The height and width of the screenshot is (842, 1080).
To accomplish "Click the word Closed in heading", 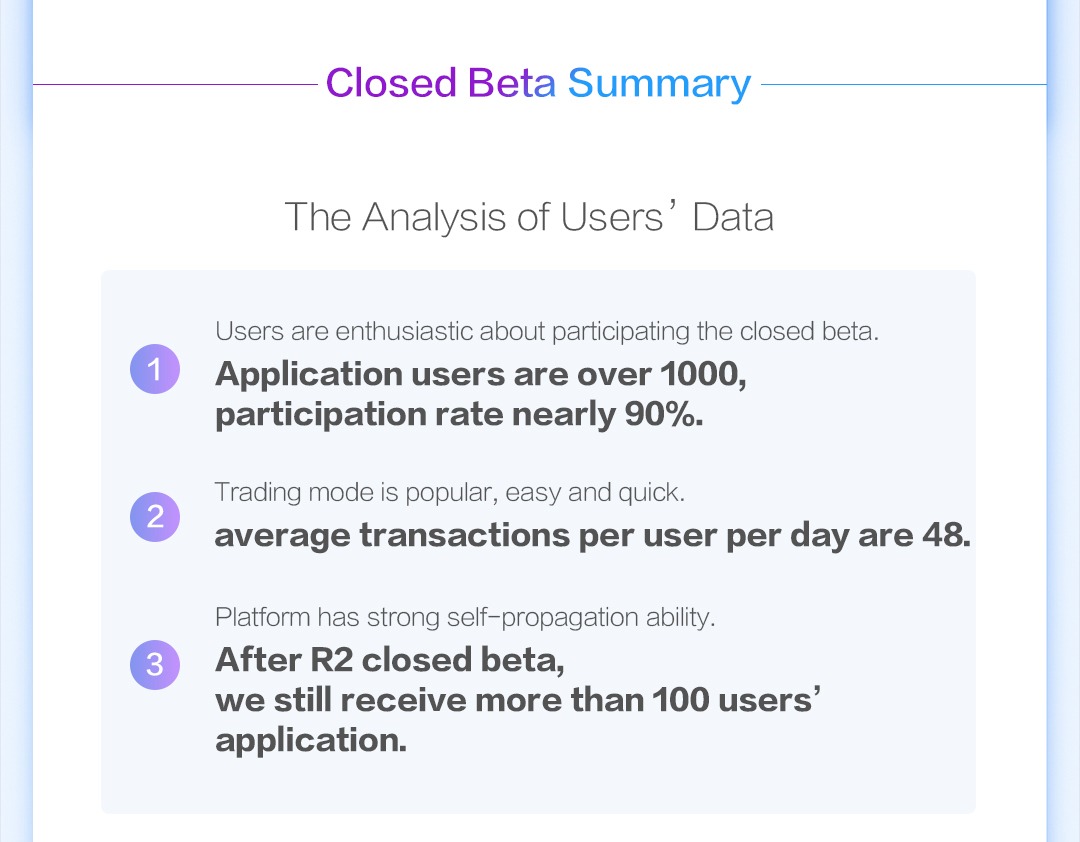I will (x=391, y=83).
